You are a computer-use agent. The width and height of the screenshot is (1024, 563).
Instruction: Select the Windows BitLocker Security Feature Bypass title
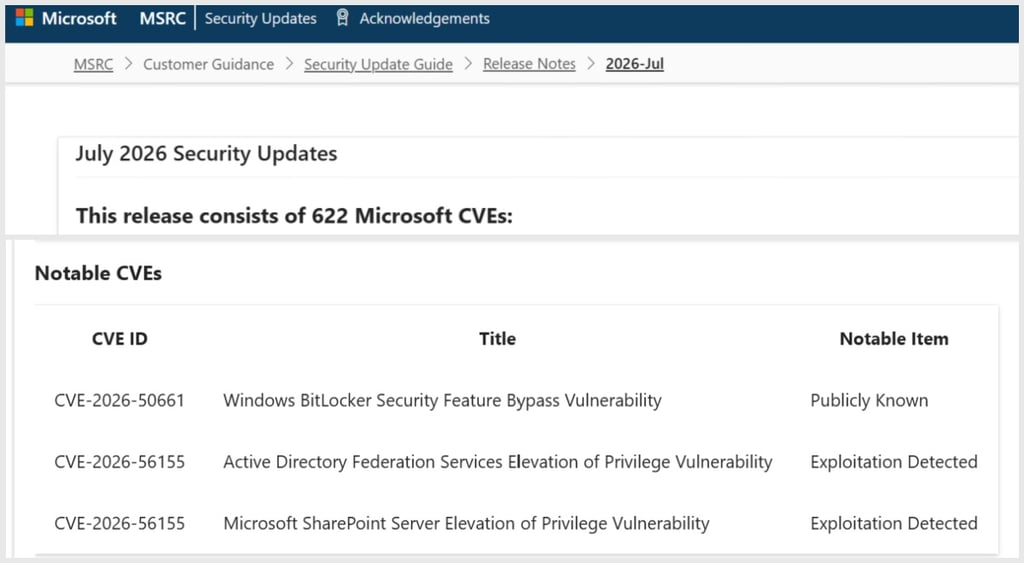click(442, 400)
